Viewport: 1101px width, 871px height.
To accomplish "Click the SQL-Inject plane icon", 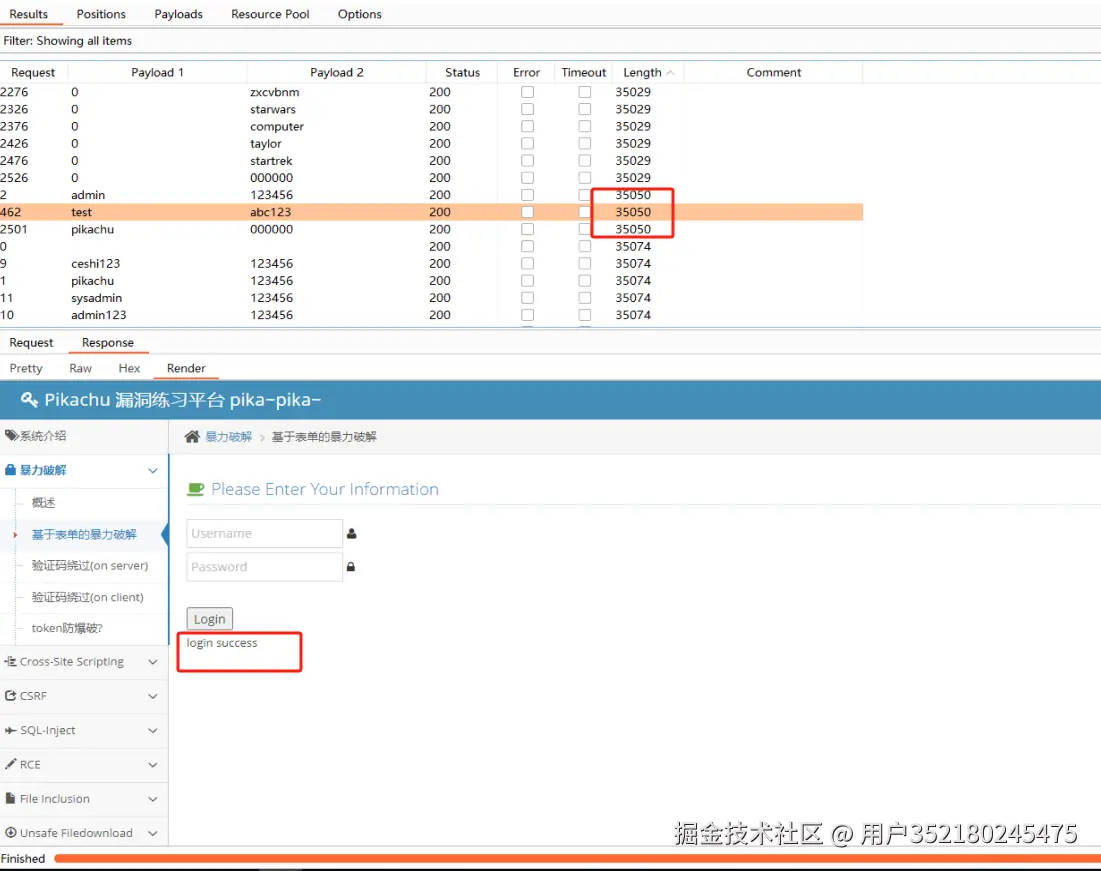I will click(x=11, y=731).
